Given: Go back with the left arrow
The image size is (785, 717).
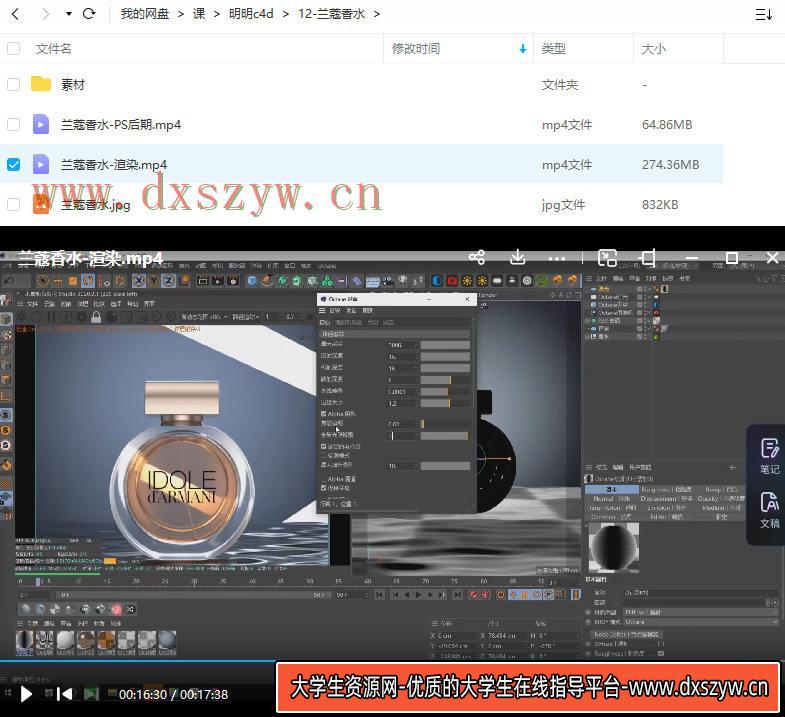Looking at the screenshot, I should tap(16, 14).
